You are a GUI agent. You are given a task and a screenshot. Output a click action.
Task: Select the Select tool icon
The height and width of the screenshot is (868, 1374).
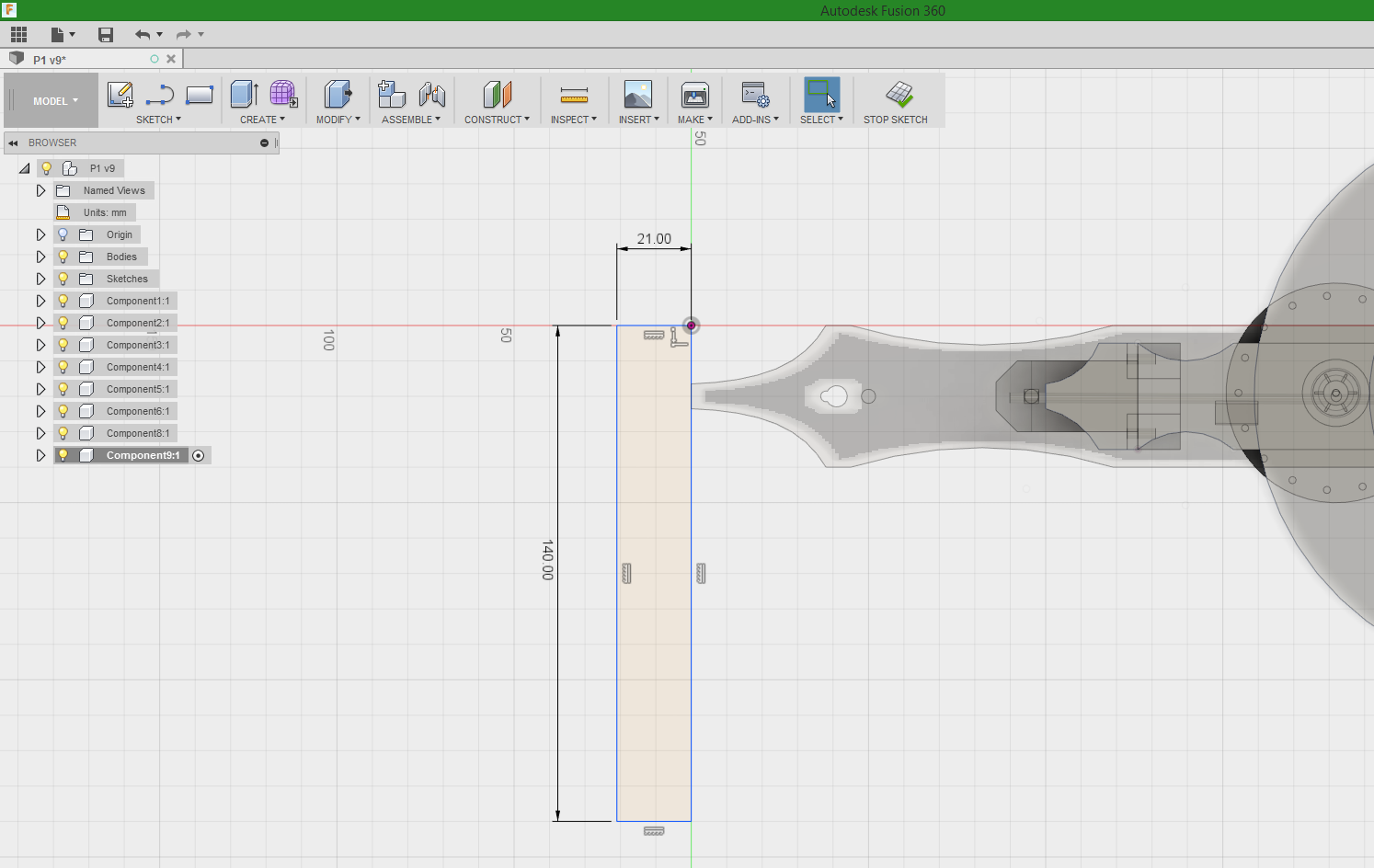click(x=822, y=95)
